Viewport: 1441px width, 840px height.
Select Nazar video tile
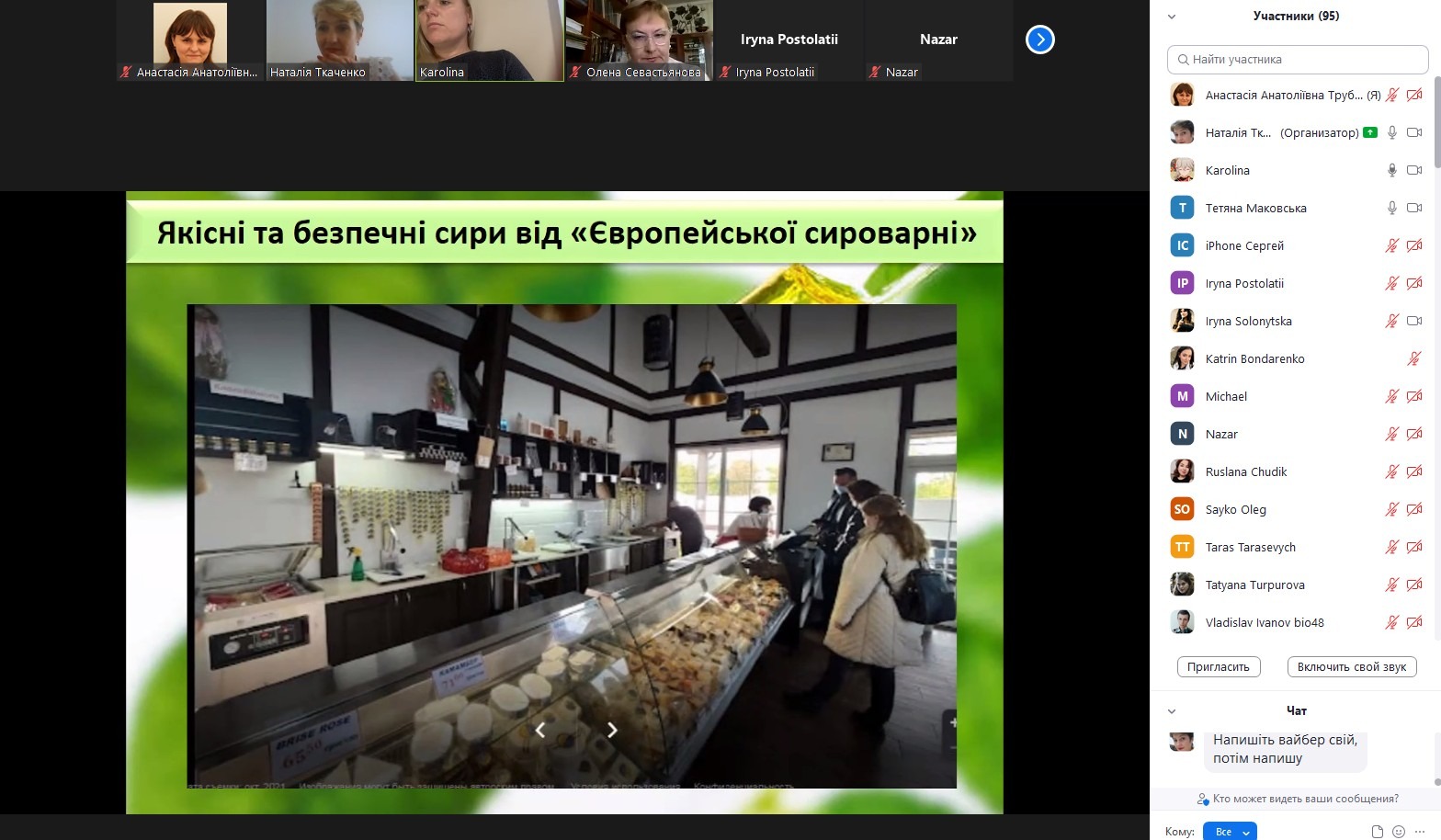pos(938,40)
